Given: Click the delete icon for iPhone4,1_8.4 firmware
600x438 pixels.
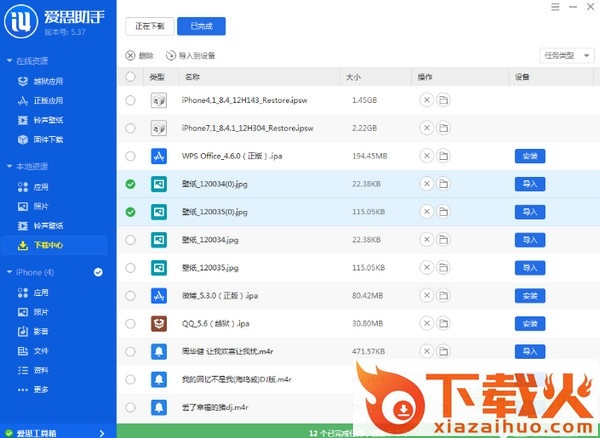Looking at the screenshot, I should tap(426, 100).
